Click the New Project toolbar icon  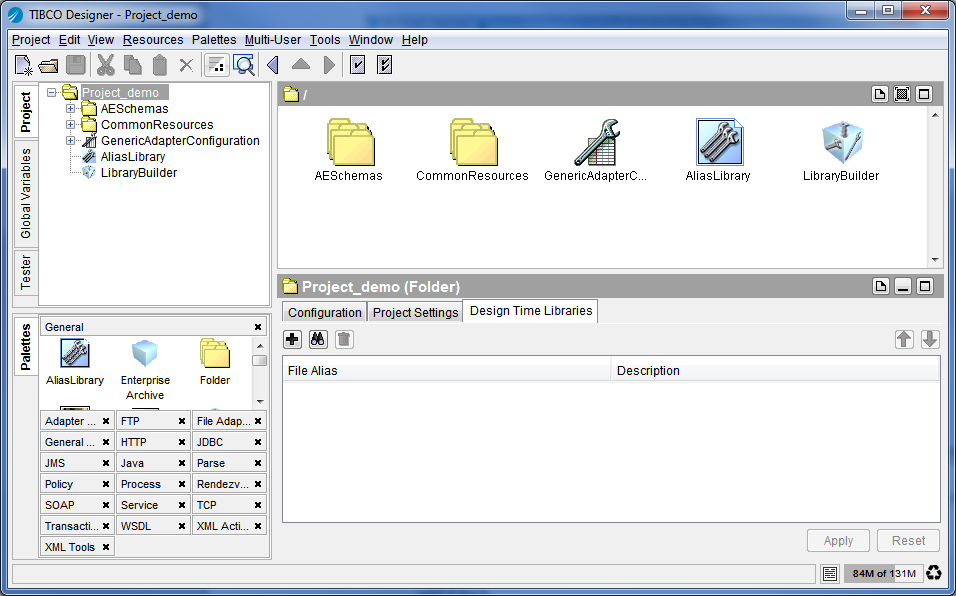point(23,65)
